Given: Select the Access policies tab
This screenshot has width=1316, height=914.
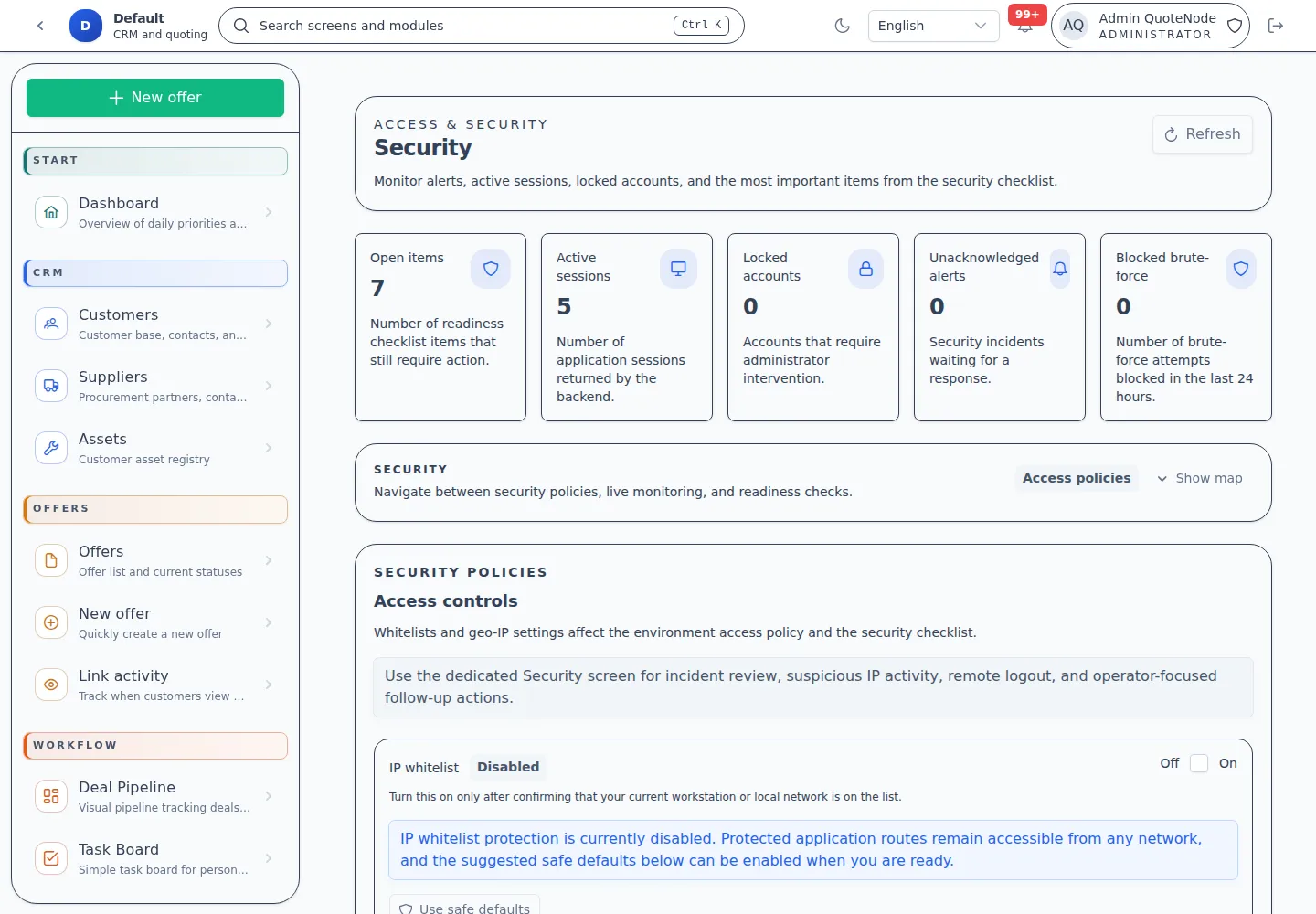Looking at the screenshot, I should pyautogui.click(x=1077, y=478).
